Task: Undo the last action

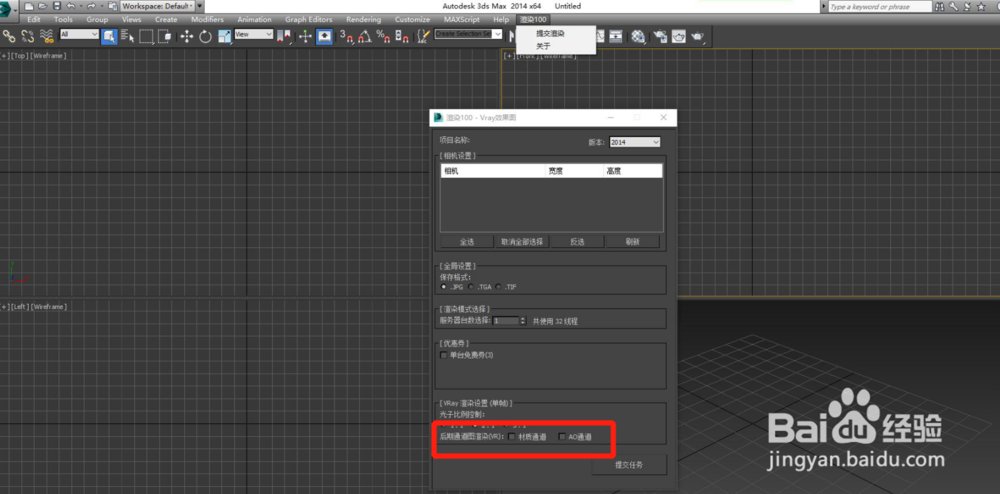Action: 70,6
